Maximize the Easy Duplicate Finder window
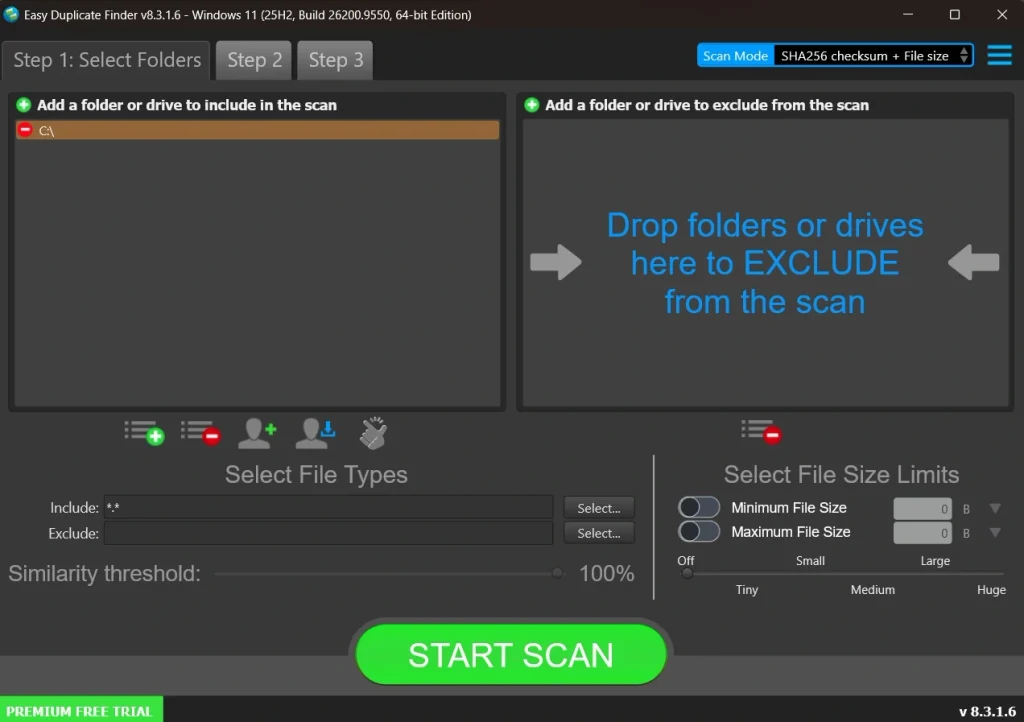Image resolution: width=1024 pixels, height=722 pixels. pyautogui.click(x=955, y=14)
